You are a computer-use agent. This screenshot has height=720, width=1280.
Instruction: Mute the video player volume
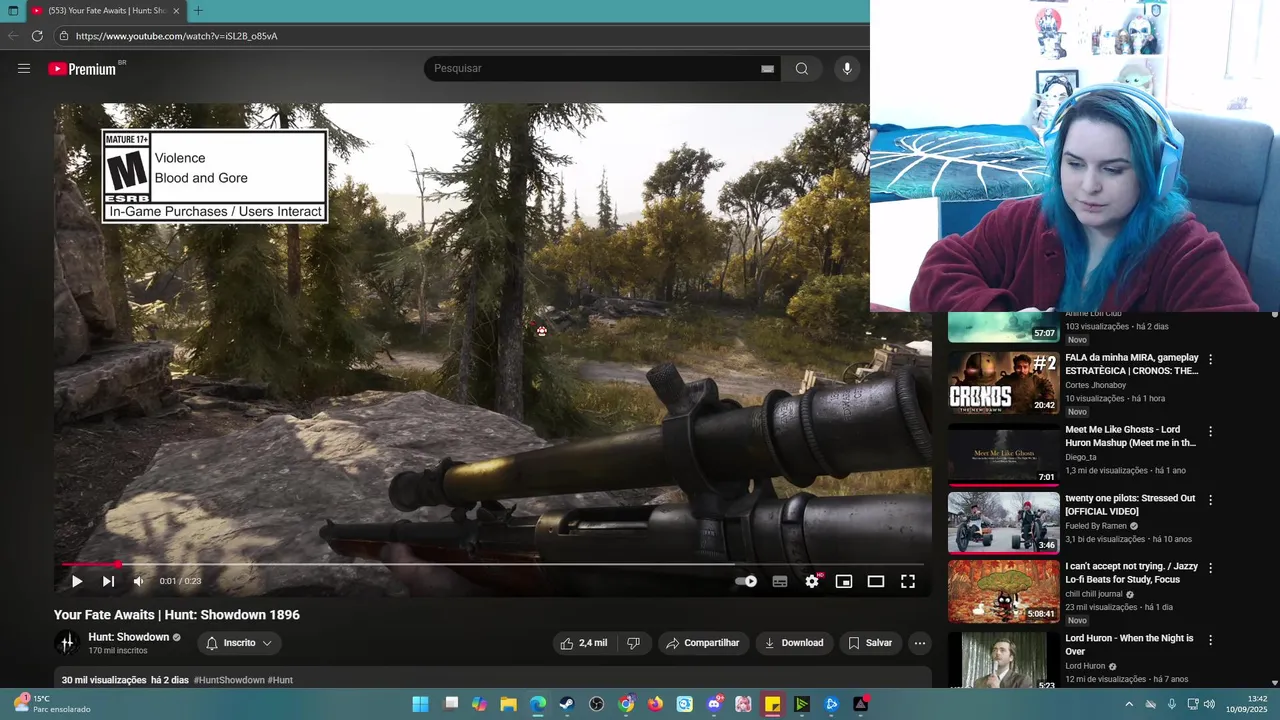(x=139, y=581)
